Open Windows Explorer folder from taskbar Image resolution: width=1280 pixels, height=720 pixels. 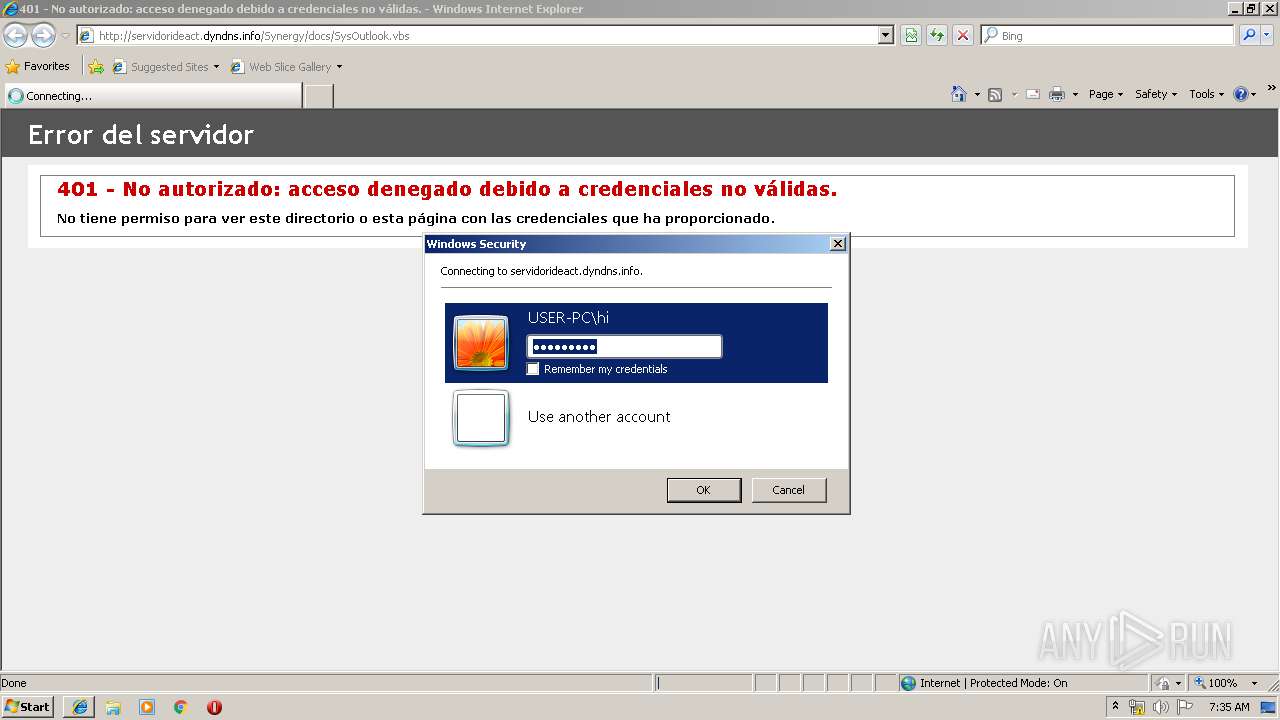(113, 707)
